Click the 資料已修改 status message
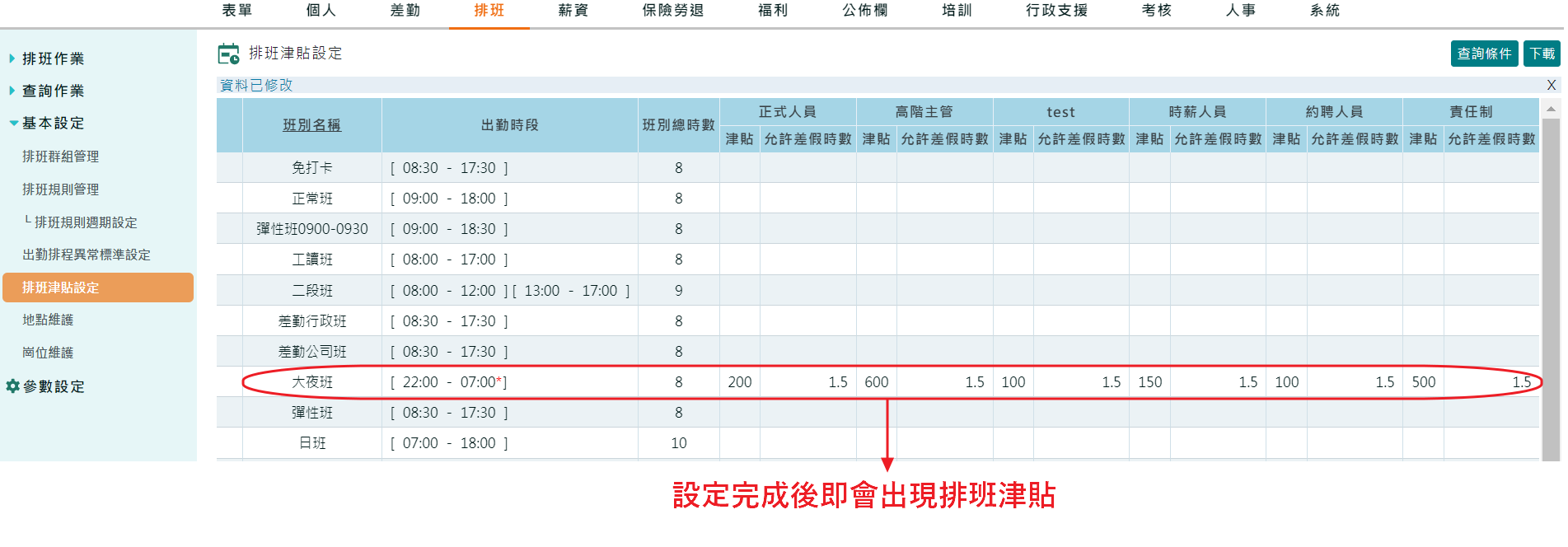This screenshot has height=547, width=1568. pyautogui.click(x=256, y=85)
